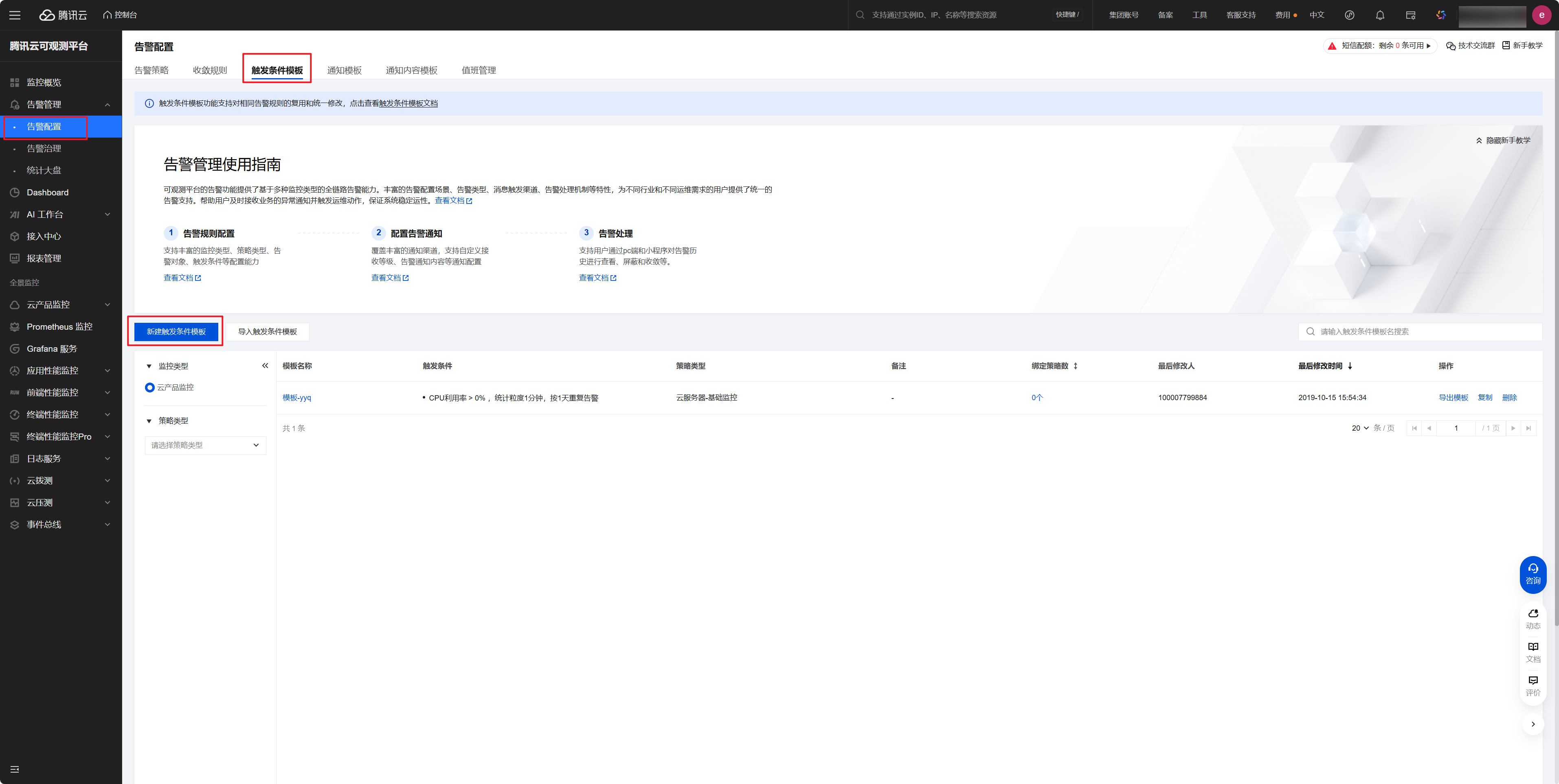The height and width of the screenshot is (784, 1559).
Task: Select 告警治理 in the sidebar
Action: (x=61, y=148)
